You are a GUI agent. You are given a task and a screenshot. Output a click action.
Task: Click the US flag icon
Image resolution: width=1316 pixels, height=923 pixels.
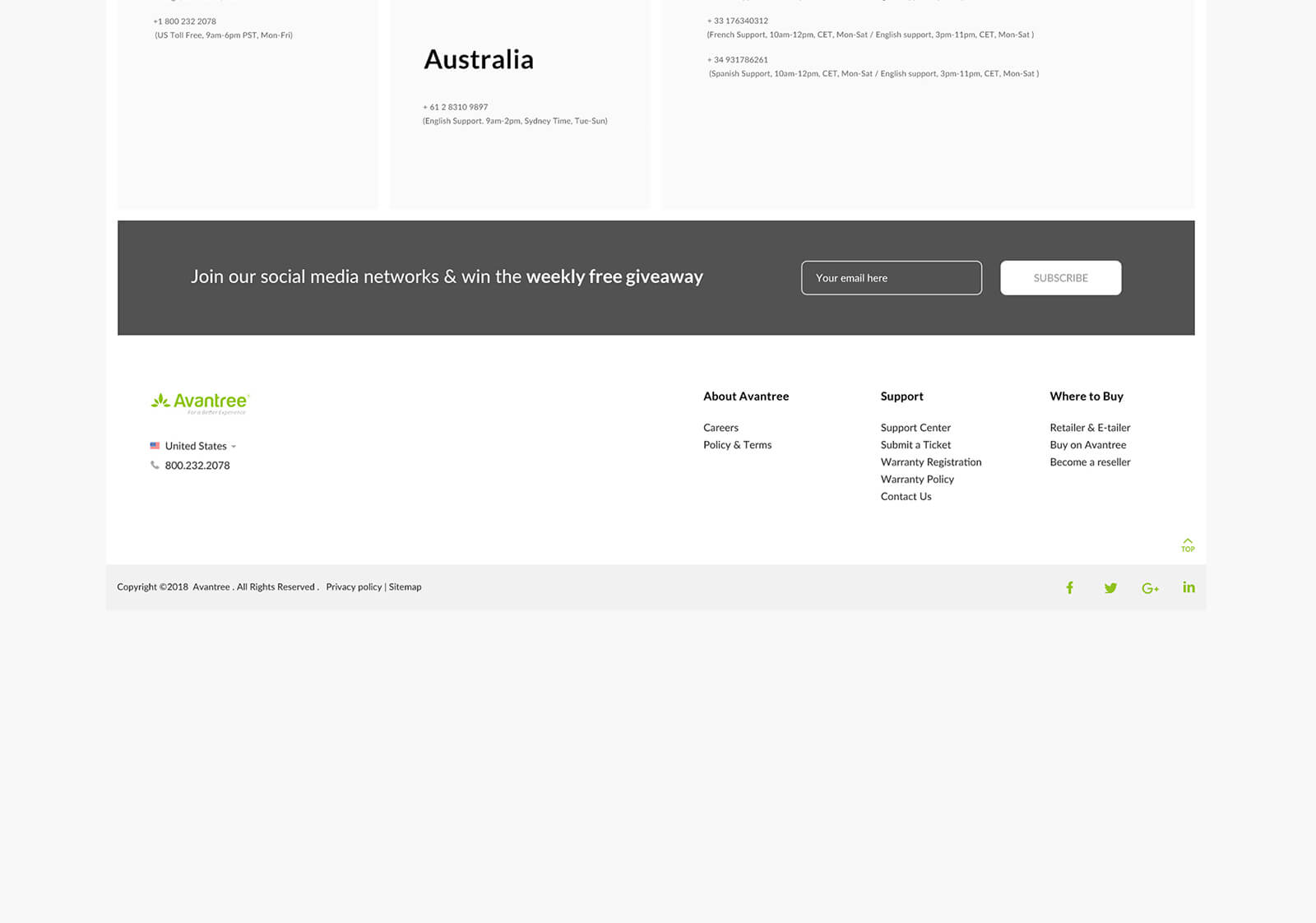[x=155, y=446]
